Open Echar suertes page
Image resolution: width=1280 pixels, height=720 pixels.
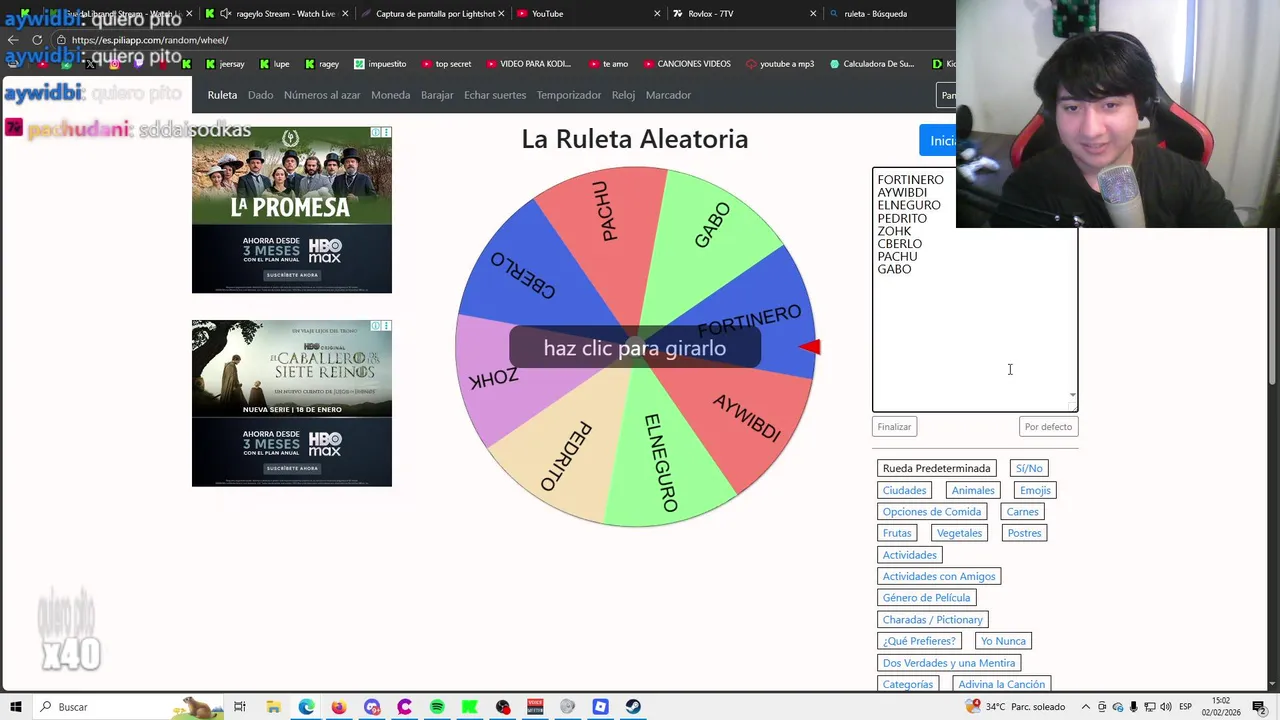(495, 95)
